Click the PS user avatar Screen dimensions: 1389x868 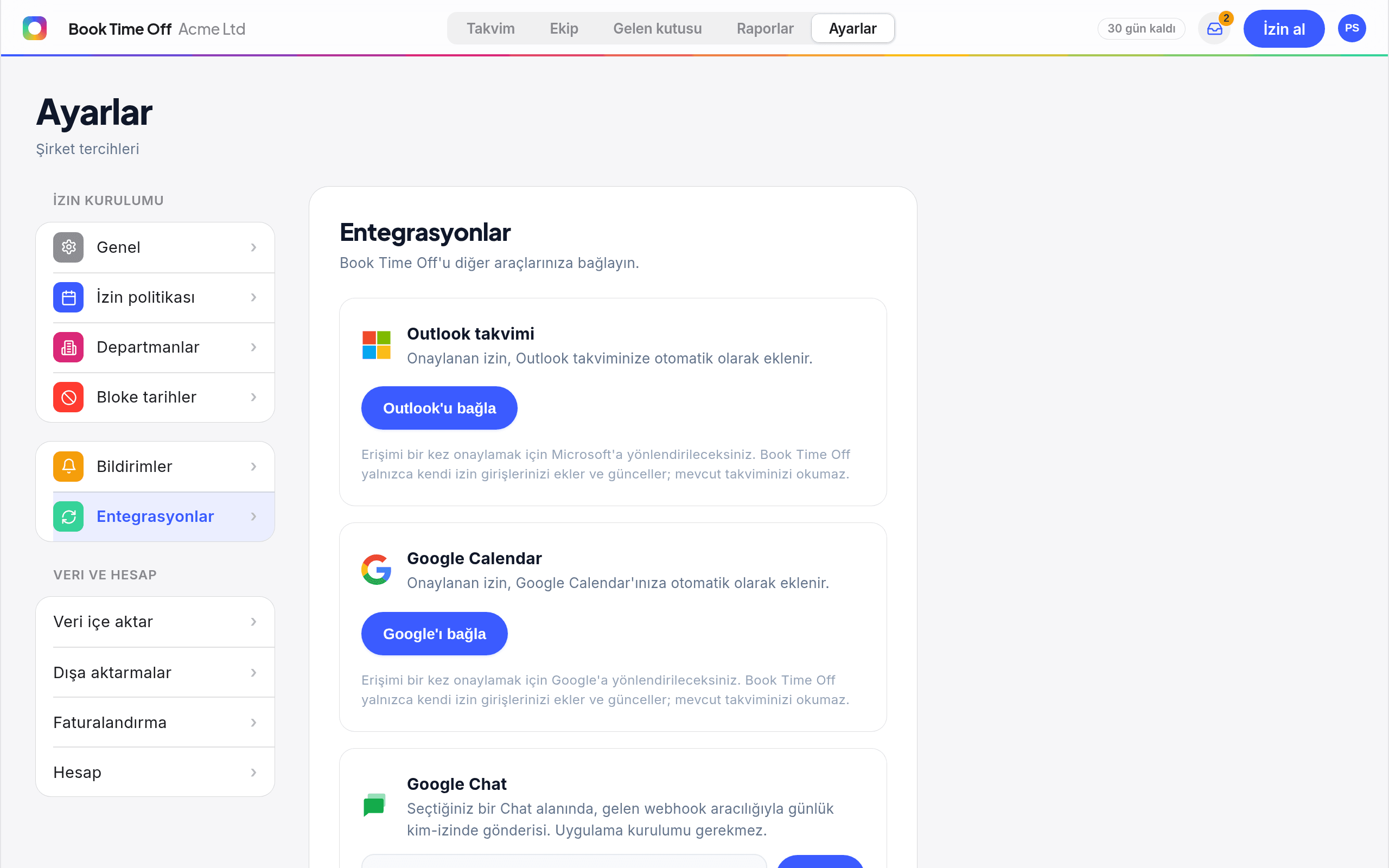1352,28
